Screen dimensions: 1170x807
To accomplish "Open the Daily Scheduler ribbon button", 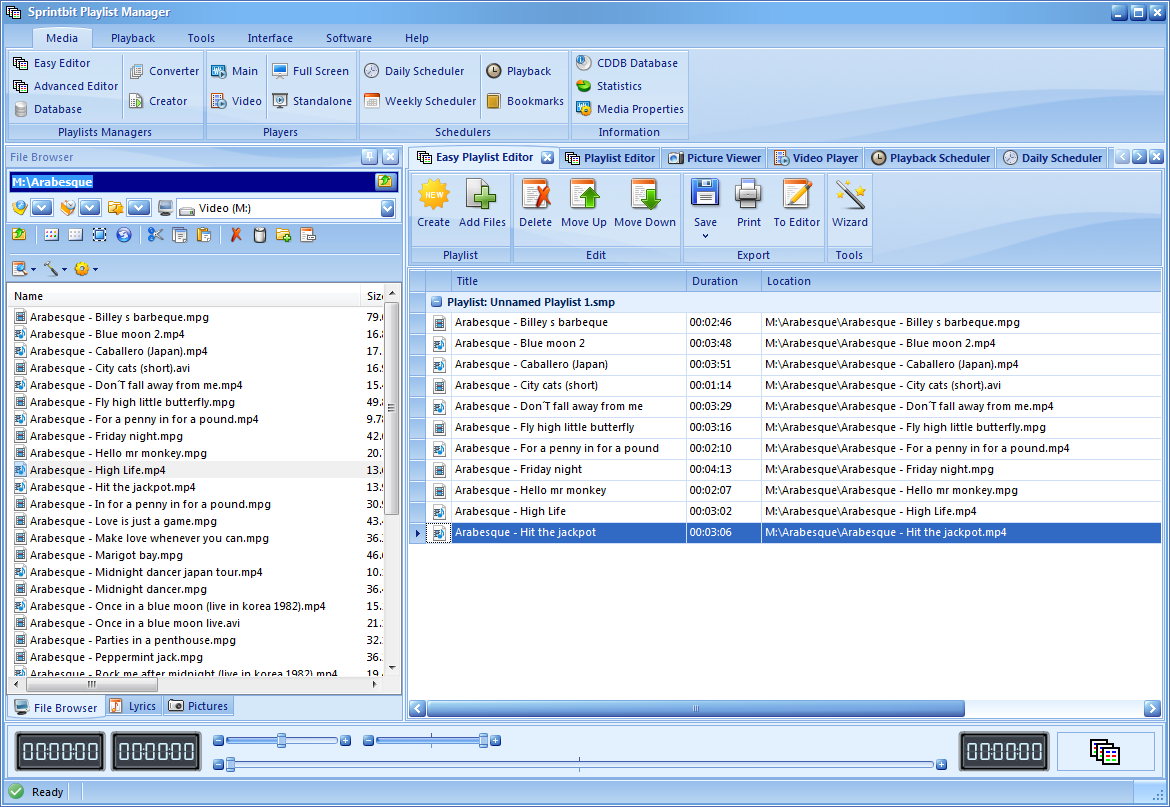I will [x=414, y=71].
